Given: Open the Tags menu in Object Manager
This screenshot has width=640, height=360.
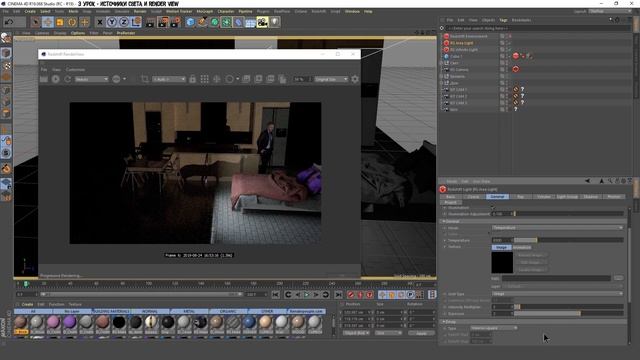Looking at the screenshot, I should (x=503, y=20).
